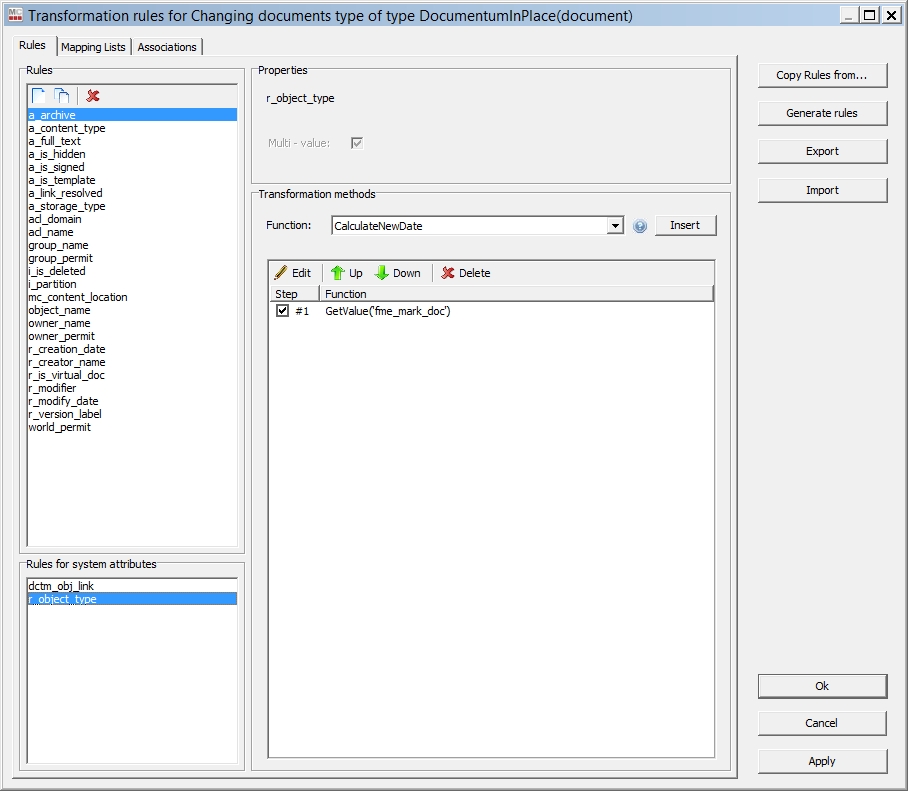The width and height of the screenshot is (908, 791).
Task: Click the red X delete rule icon
Action: [x=93, y=96]
